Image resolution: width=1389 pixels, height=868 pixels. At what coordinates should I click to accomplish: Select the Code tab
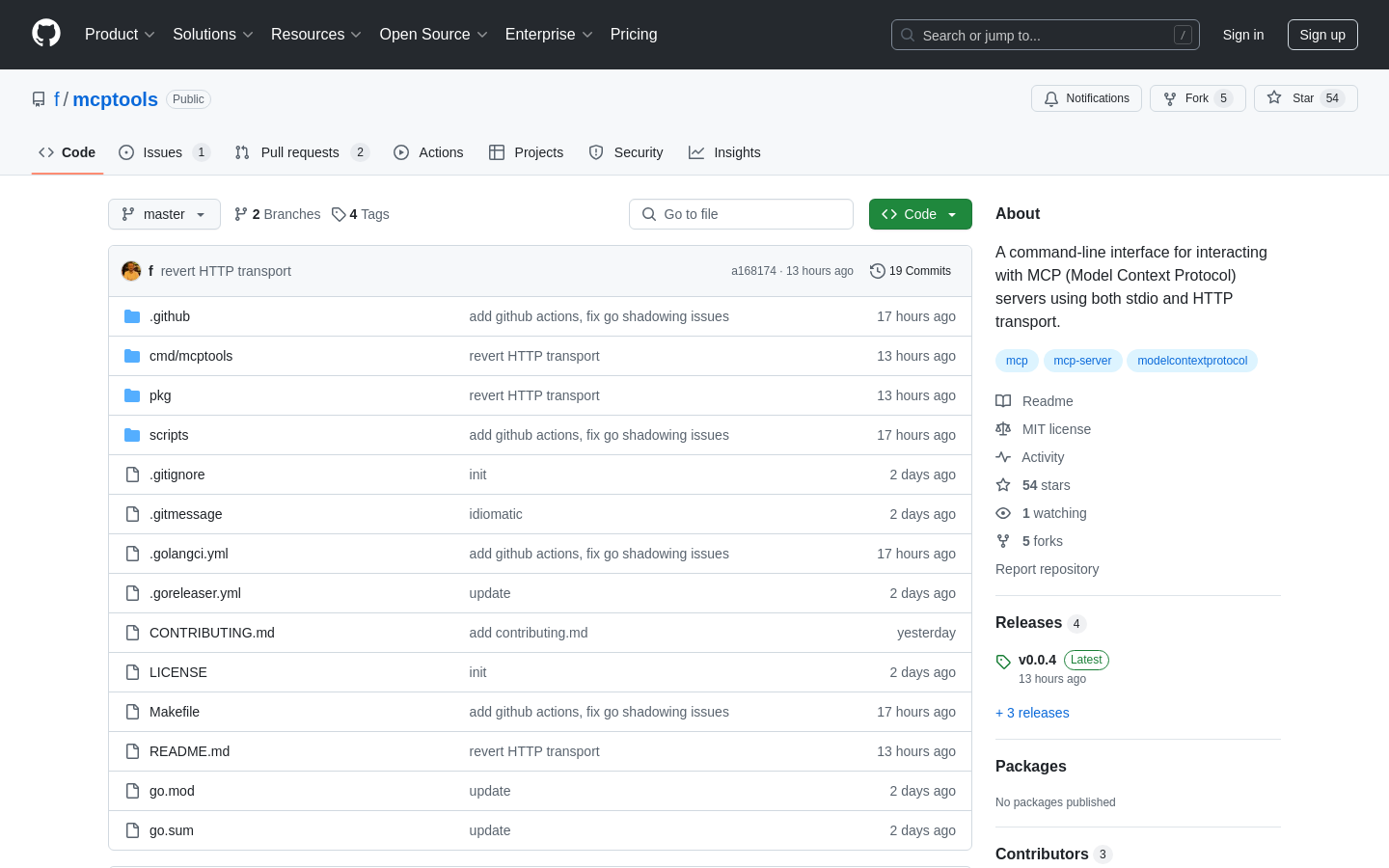(x=68, y=152)
